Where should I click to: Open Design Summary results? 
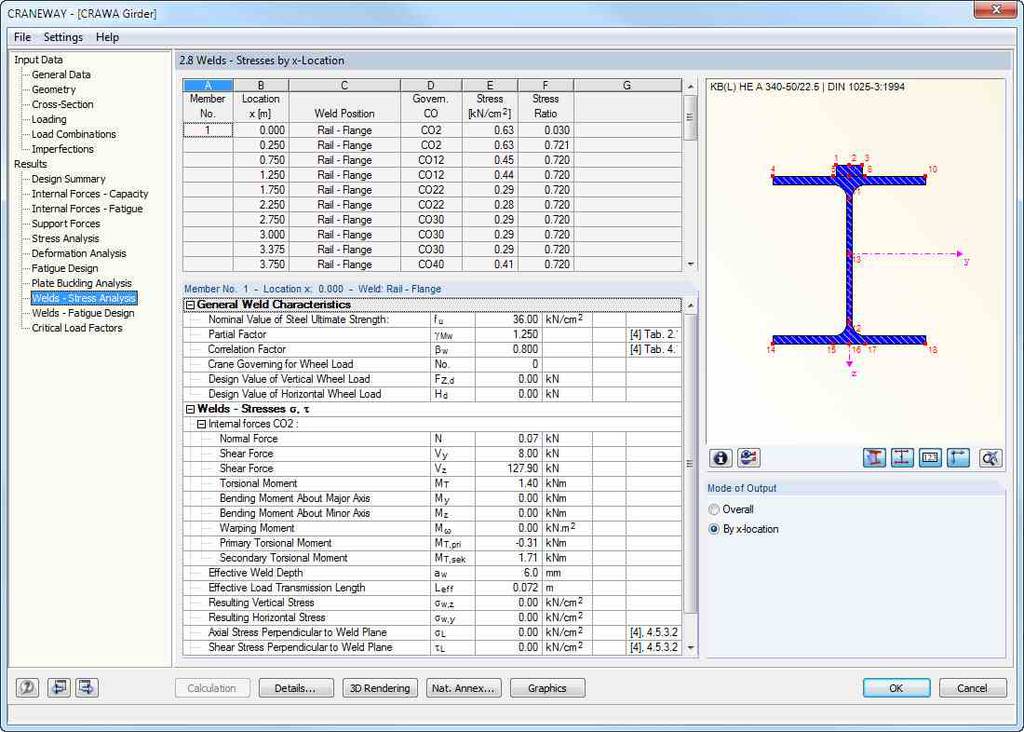pos(69,179)
